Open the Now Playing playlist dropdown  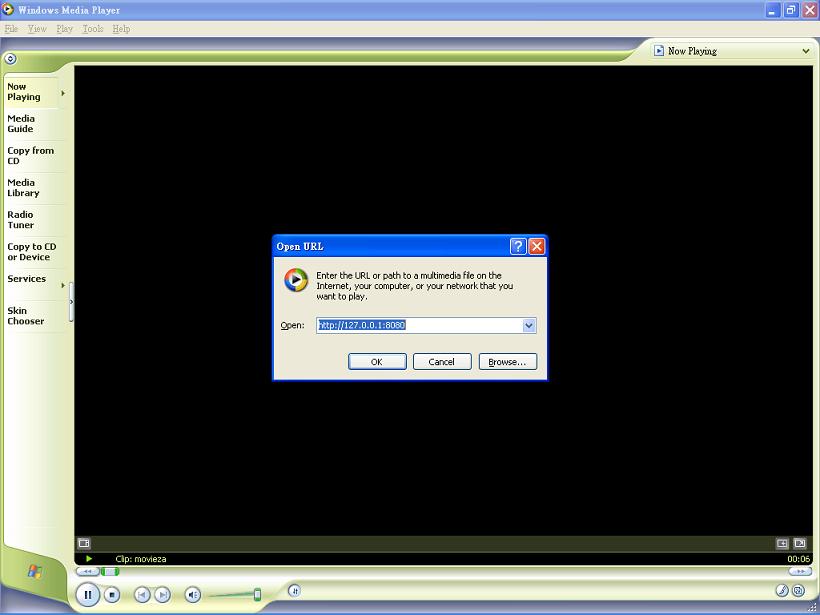[805, 51]
